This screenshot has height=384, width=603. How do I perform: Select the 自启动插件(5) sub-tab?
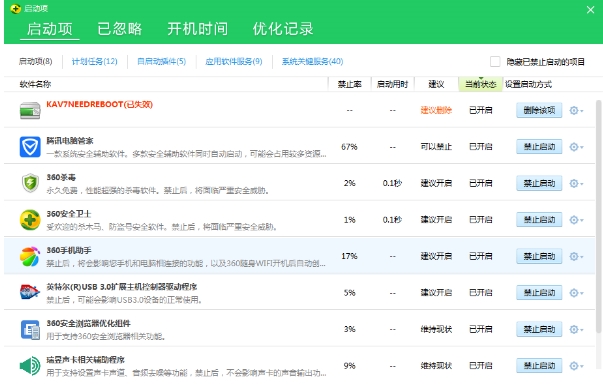point(162,62)
